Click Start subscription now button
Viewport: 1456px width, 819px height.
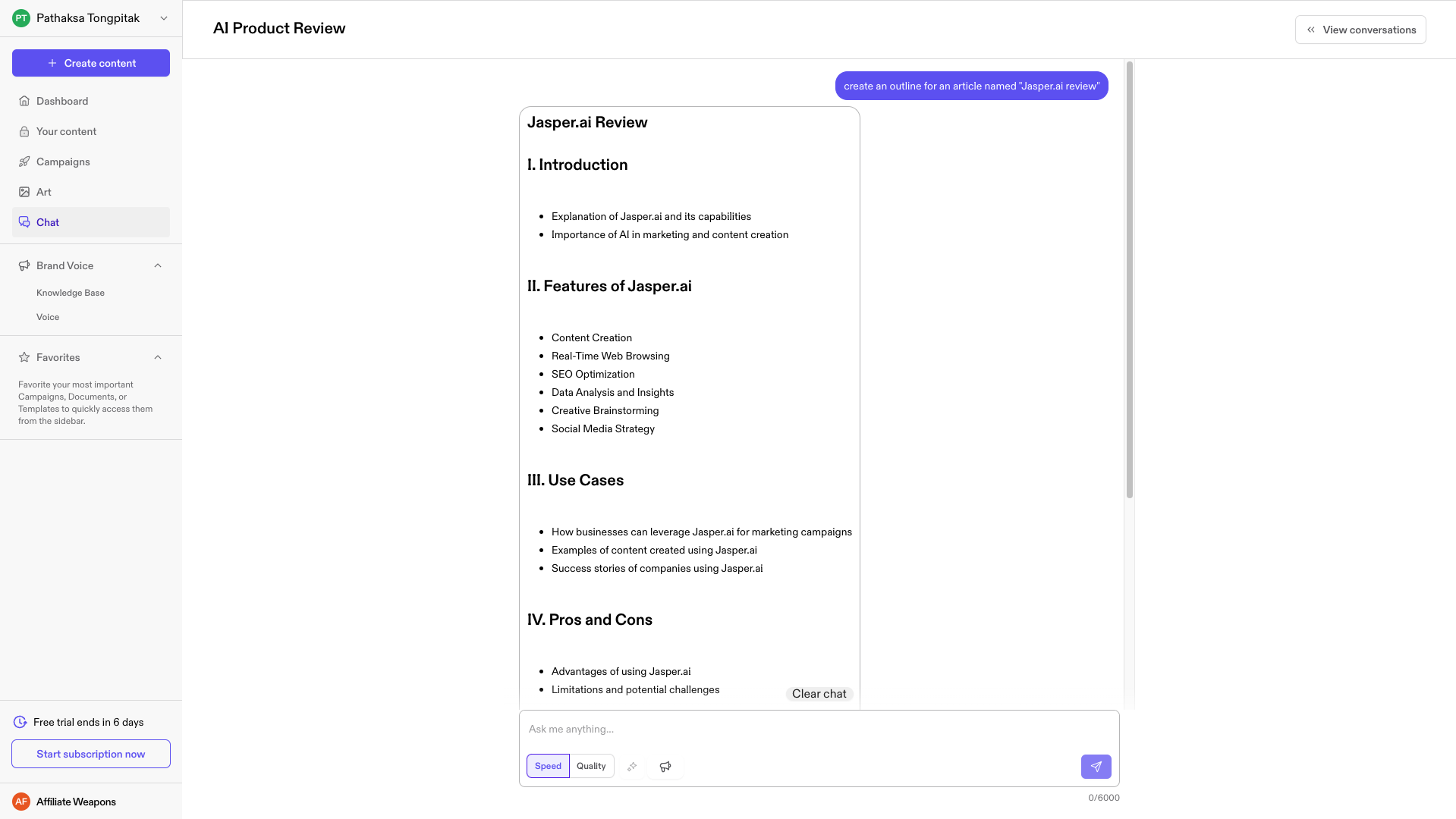[x=91, y=754]
